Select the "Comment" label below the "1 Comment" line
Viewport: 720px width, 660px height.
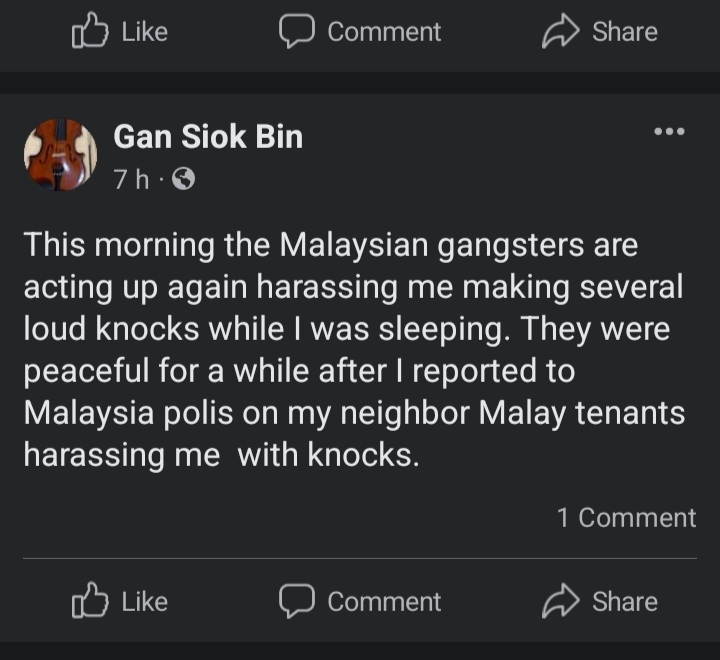tap(384, 601)
